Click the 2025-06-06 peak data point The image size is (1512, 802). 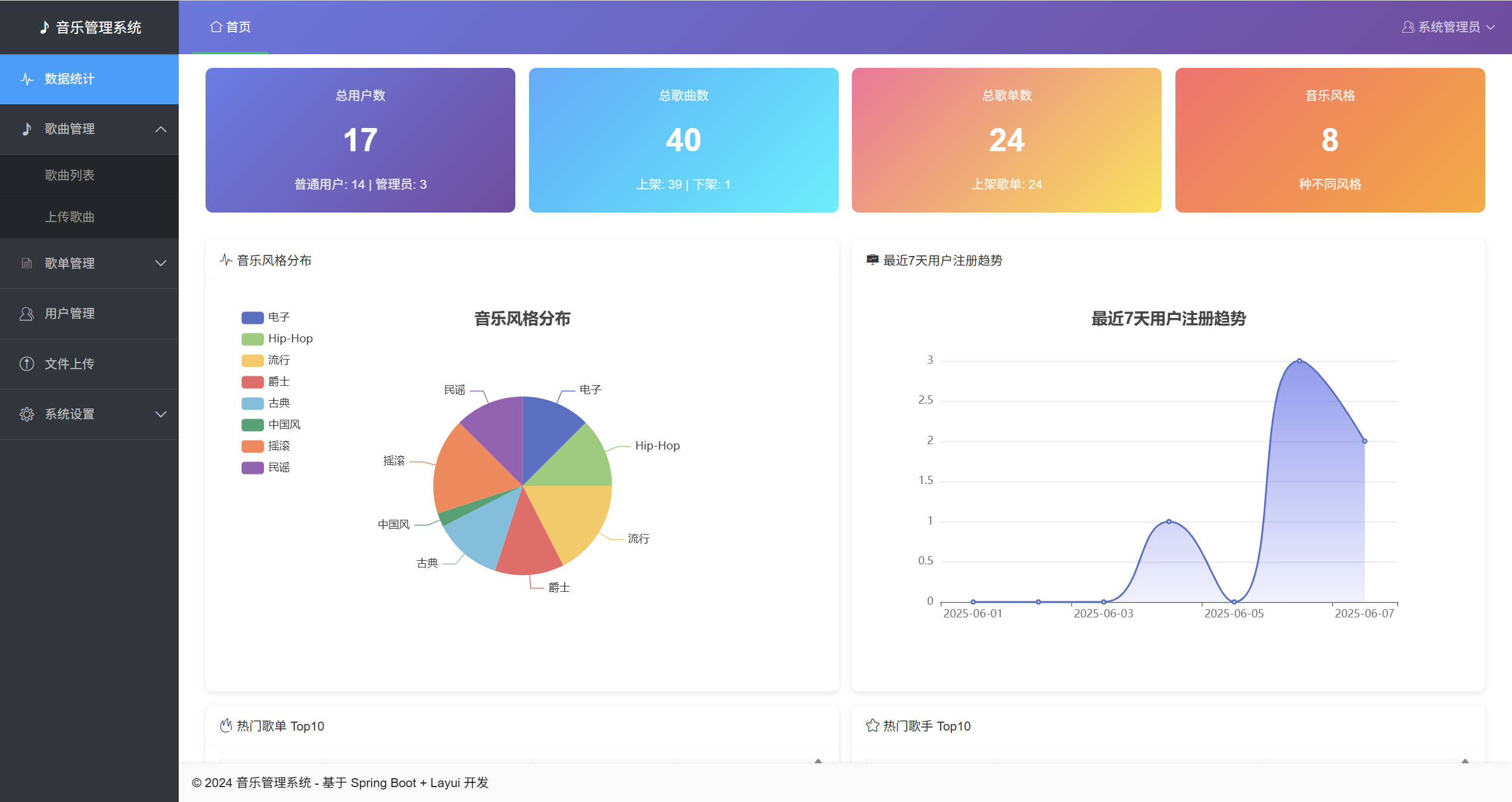pos(1299,361)
